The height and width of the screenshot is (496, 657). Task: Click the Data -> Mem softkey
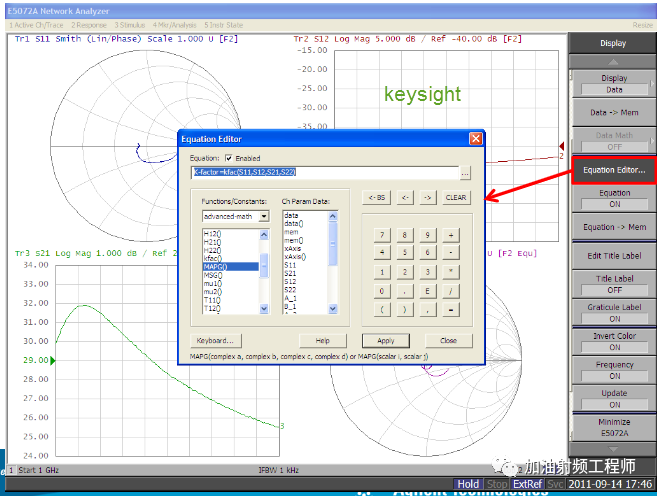(614, 112)
